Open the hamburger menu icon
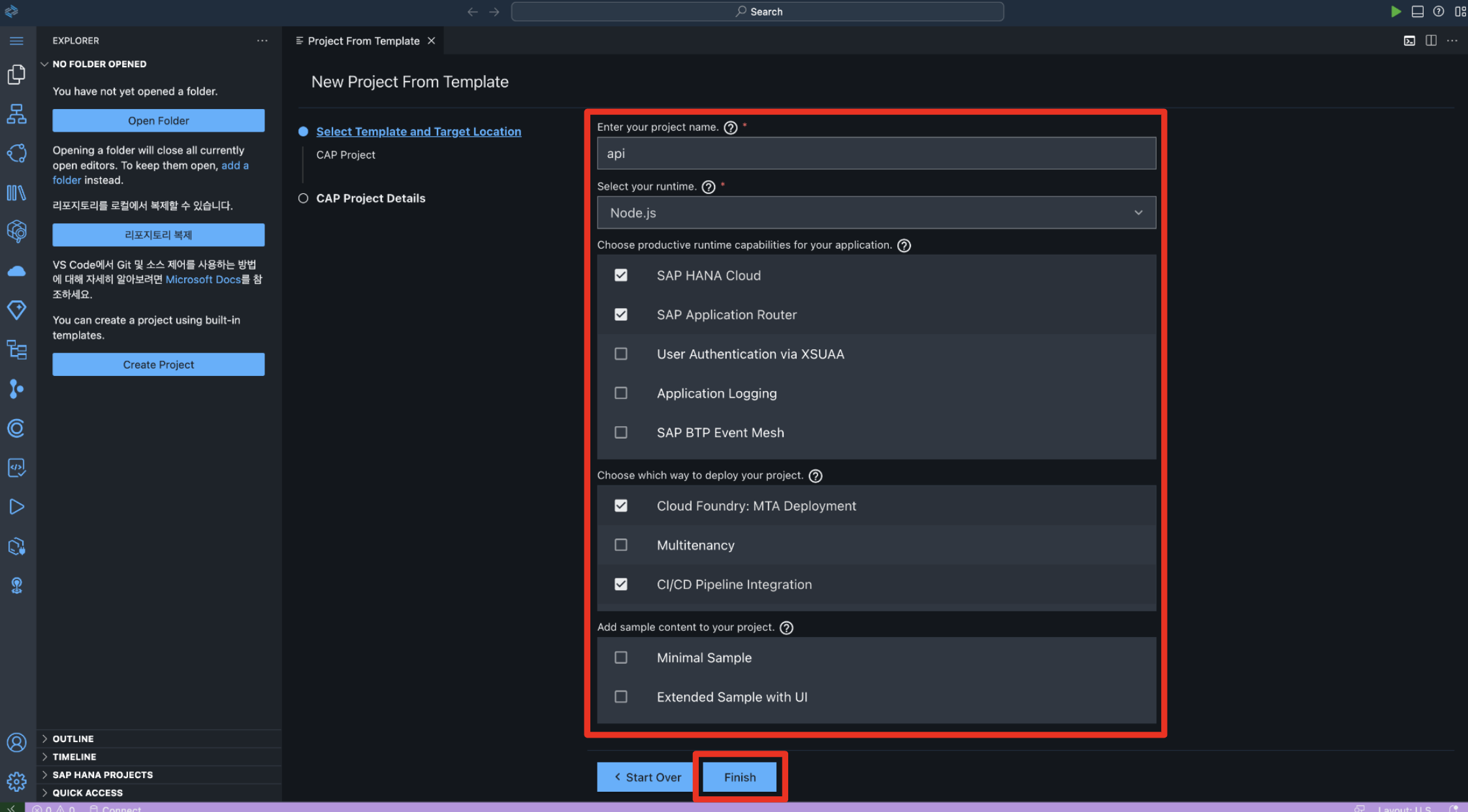This screenshot has width=1468, height=812. (16, 40)
